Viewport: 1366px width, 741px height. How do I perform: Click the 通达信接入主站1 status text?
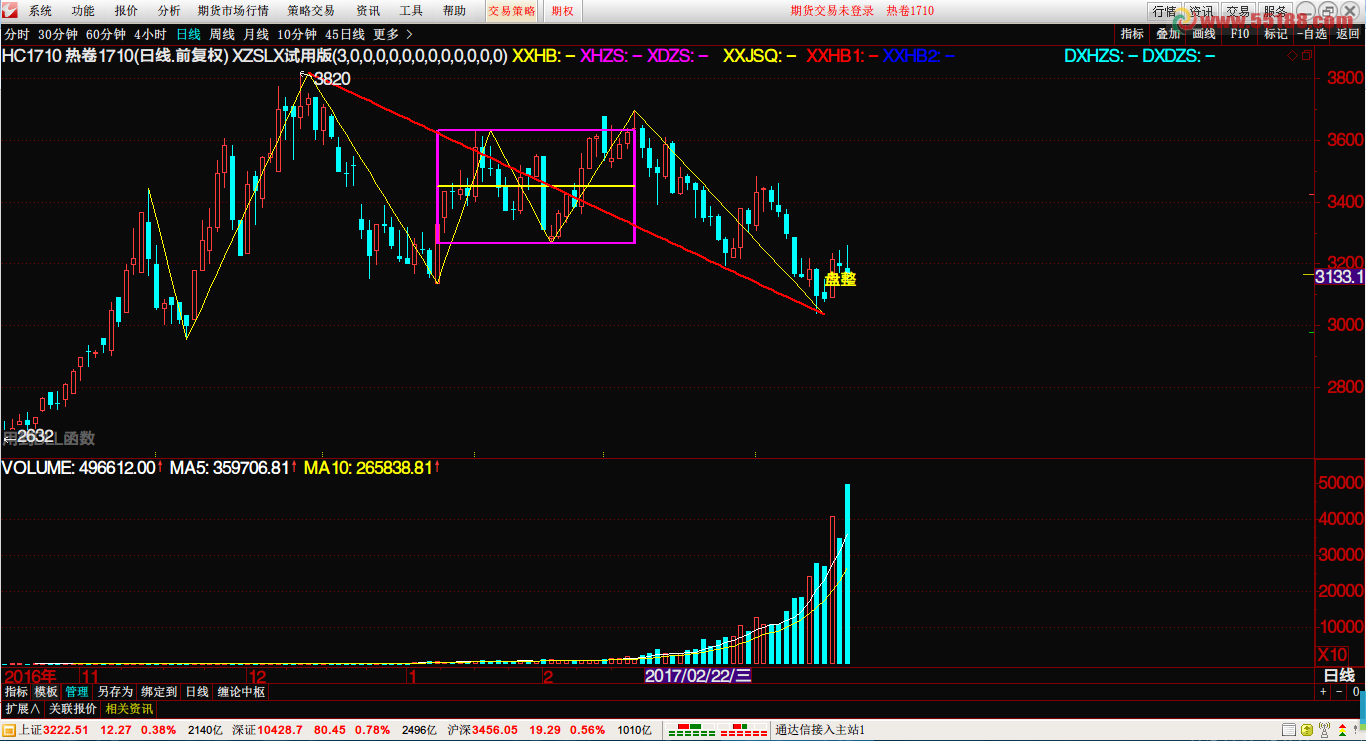coord(820,730)
